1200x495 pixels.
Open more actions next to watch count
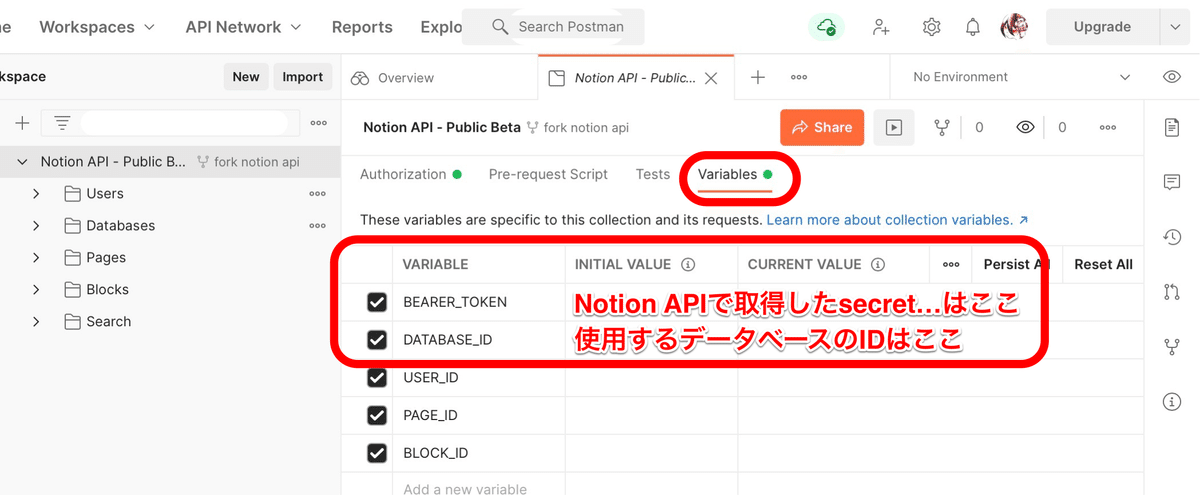[1107, 127]
